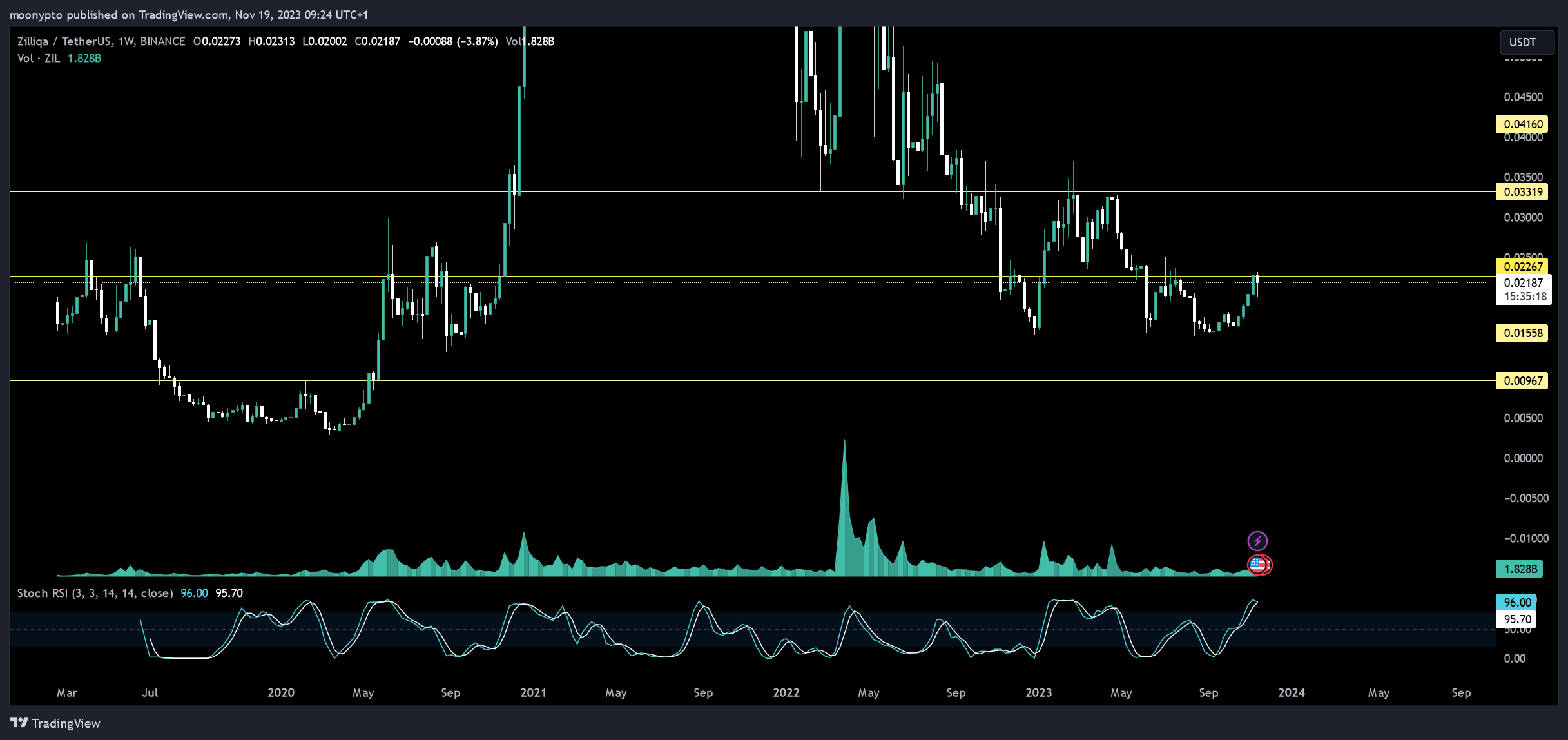The height and width of the screenshot is (740, 1568).
Task: Click the high price value H0.02313
Action: (271, 41)
